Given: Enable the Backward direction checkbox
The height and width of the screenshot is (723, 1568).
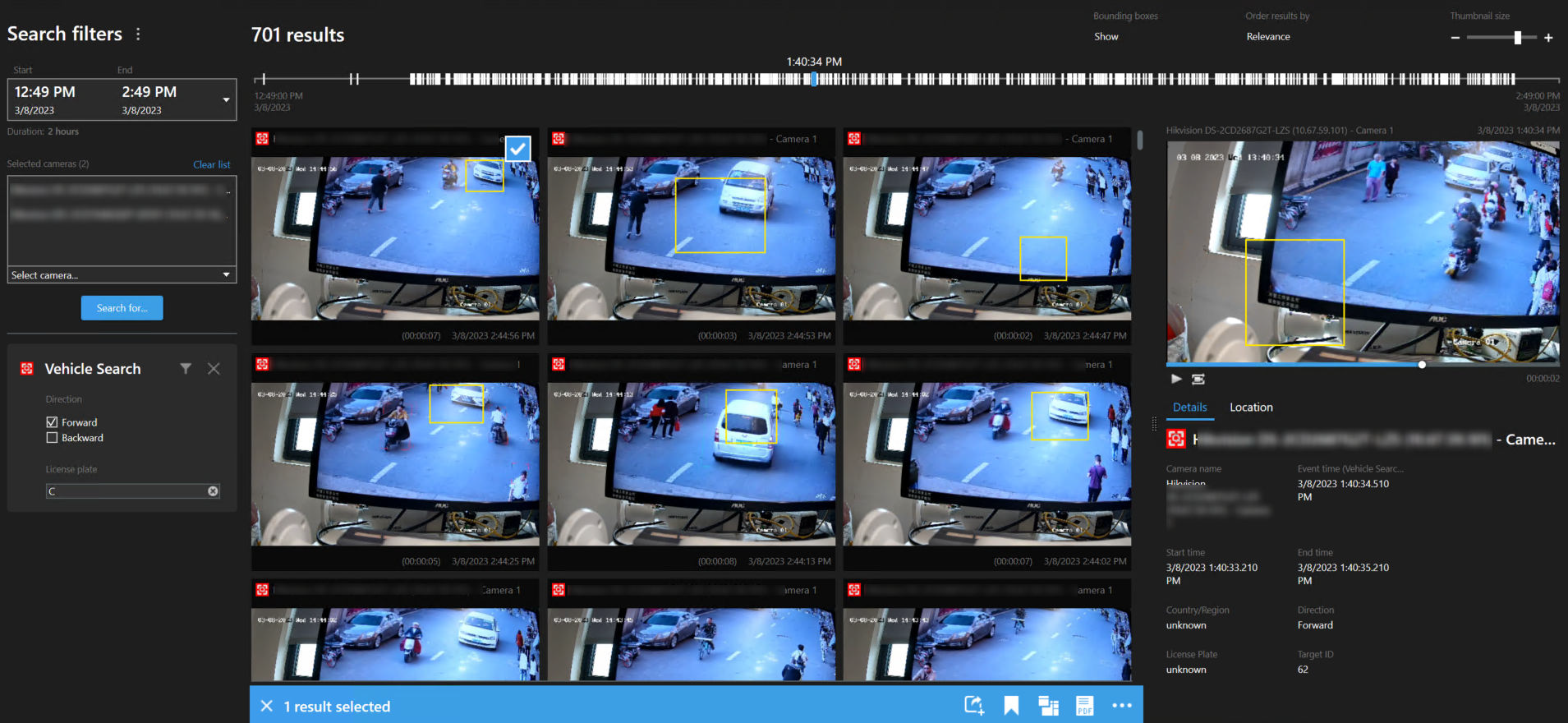Looking at the screenshot, I should [53, 438].
